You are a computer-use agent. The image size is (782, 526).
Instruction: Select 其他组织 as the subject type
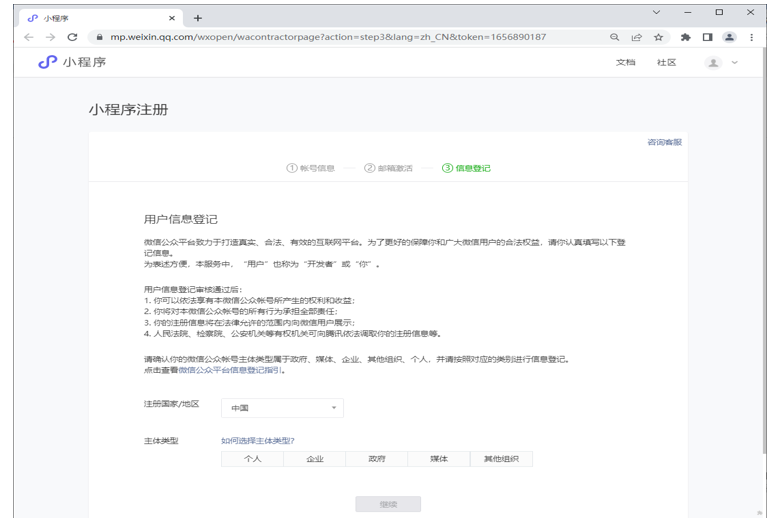coord(501,459)
